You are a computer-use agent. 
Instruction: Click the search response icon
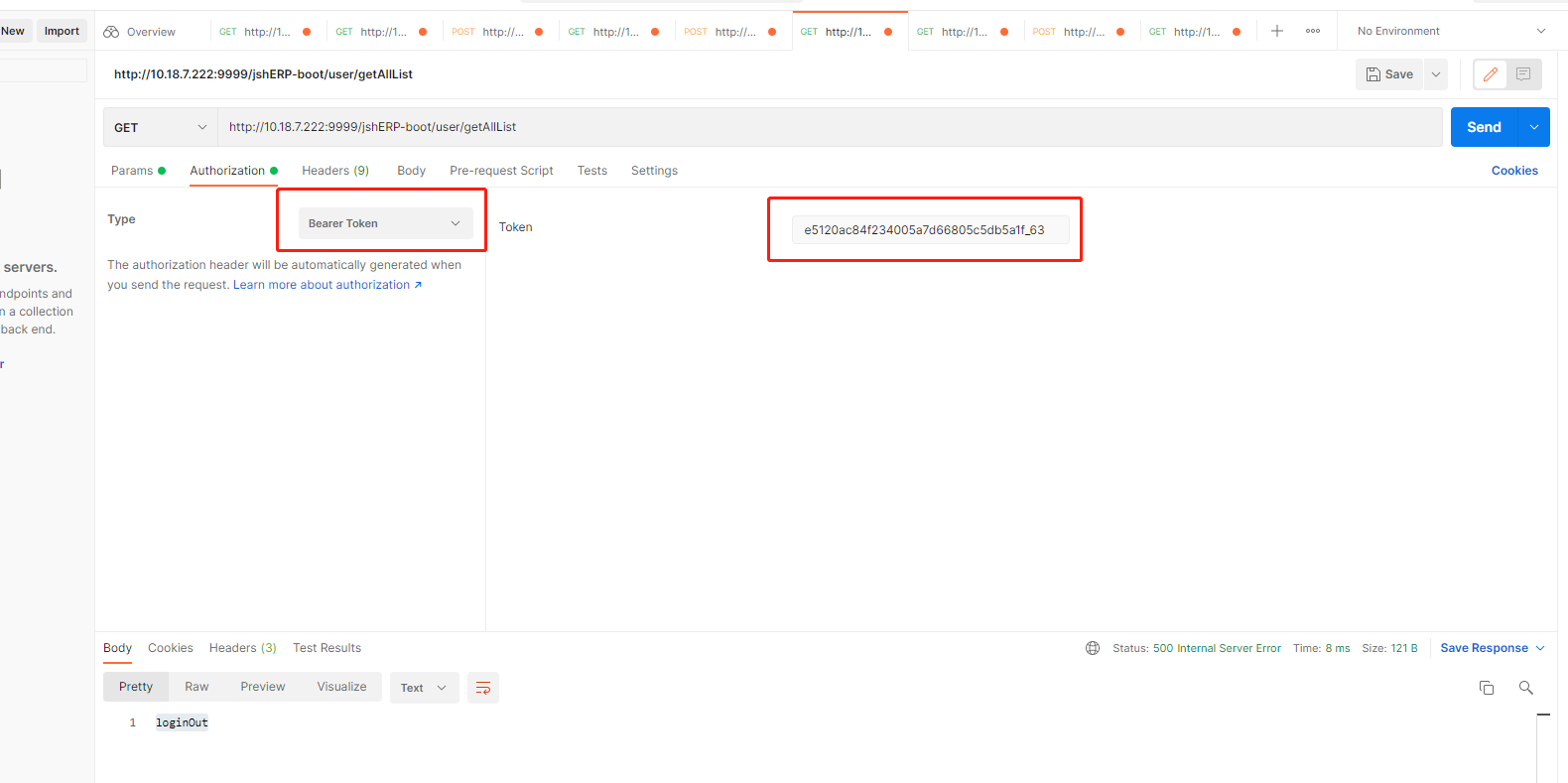(1526, 688)
